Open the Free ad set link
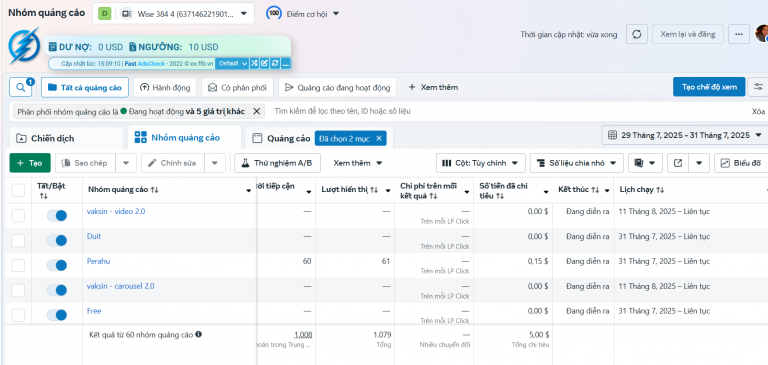Image resolution: width=768 pixels, height=365 pixels. (94, 311)
